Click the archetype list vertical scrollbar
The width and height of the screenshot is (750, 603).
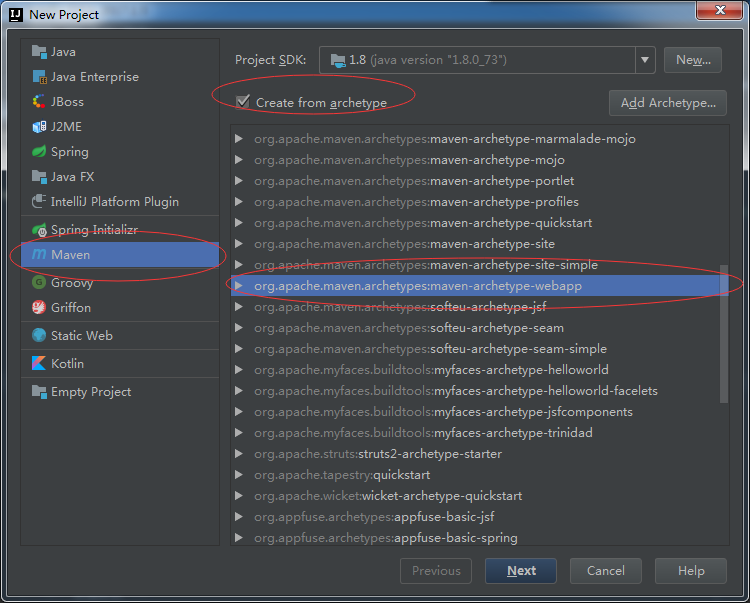point(724,334)
